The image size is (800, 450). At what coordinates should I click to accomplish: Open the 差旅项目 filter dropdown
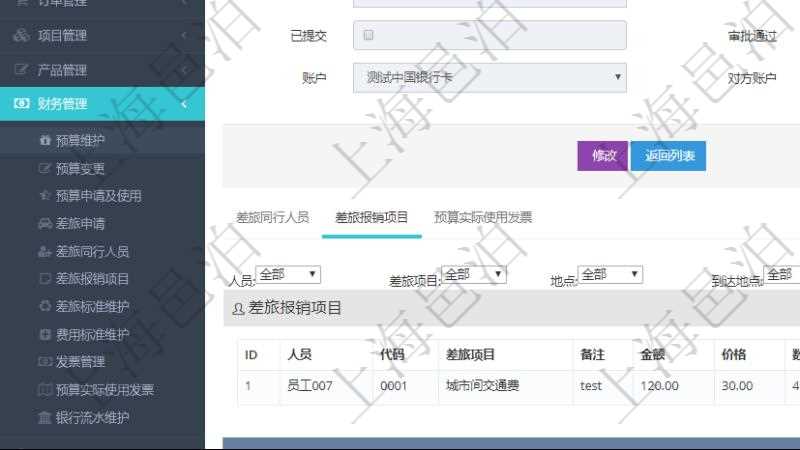pyautogui.click(x=474, y=274)
